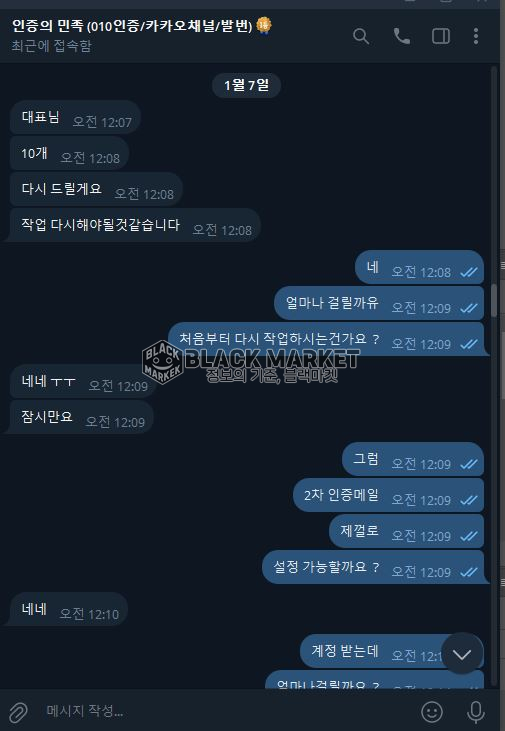Click the chat scrollbar thumb
Viewport: 505px width, 731px height.
coord(494,301)
